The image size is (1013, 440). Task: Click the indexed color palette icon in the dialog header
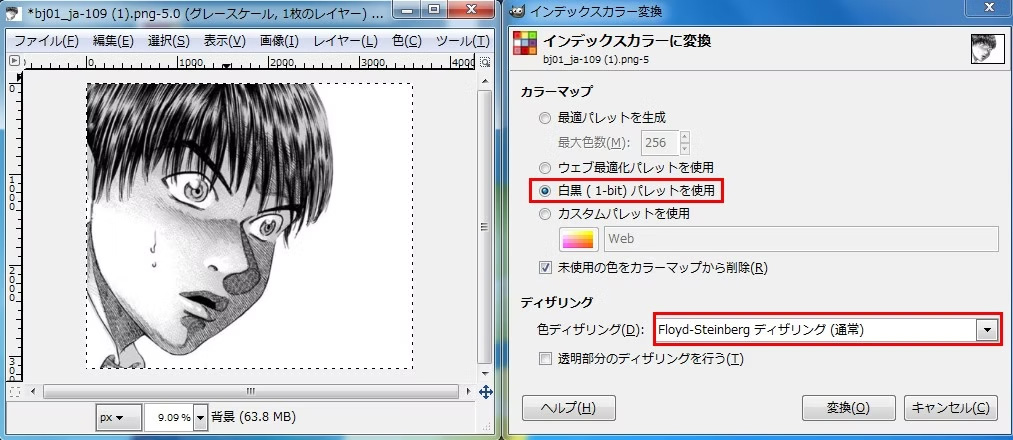pos(524,45)
